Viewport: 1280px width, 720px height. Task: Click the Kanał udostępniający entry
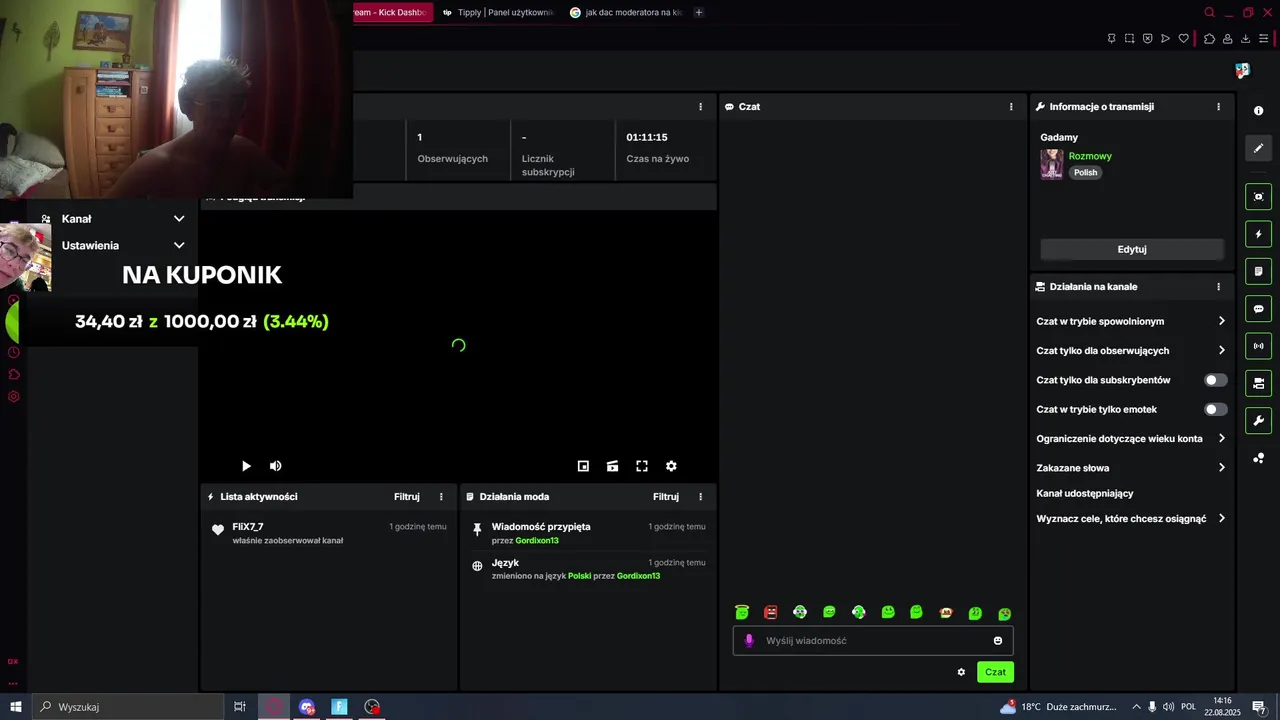point(1085,493)
